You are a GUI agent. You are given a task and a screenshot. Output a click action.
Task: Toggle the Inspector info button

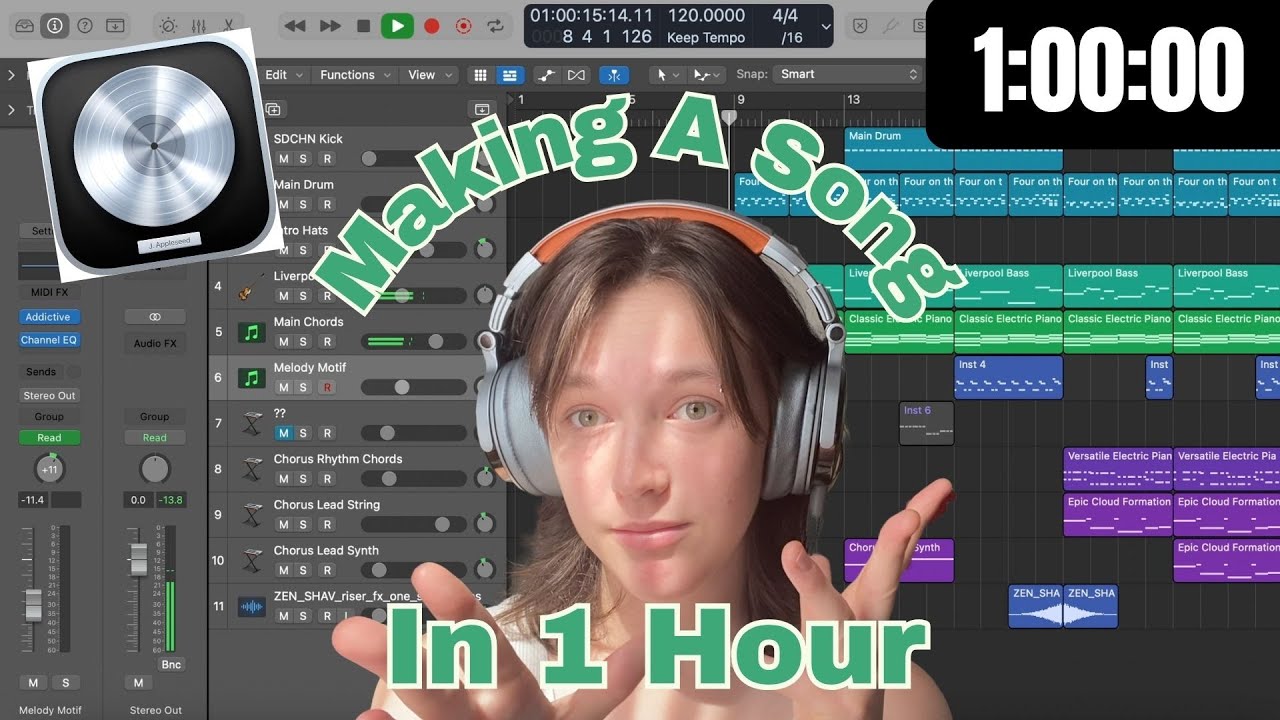coord(54,26)
